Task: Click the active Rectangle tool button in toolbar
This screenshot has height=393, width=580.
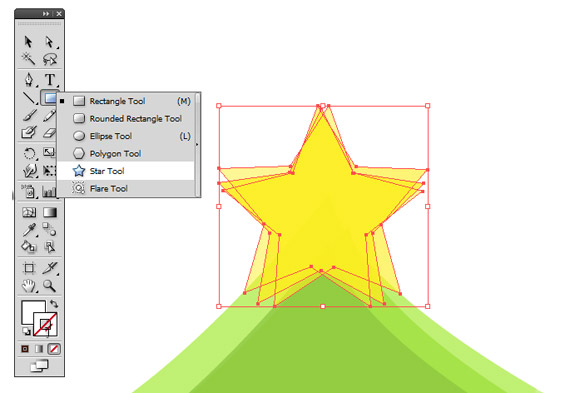Action: 50,98
